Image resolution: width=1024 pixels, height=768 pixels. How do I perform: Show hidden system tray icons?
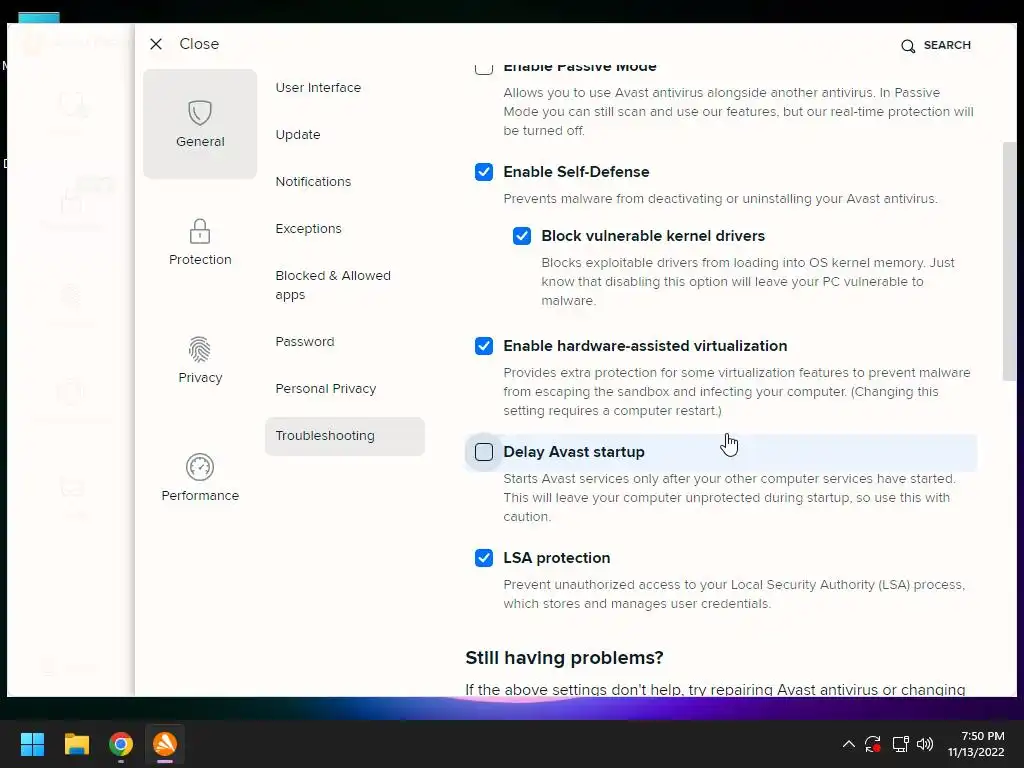point(848,744)
